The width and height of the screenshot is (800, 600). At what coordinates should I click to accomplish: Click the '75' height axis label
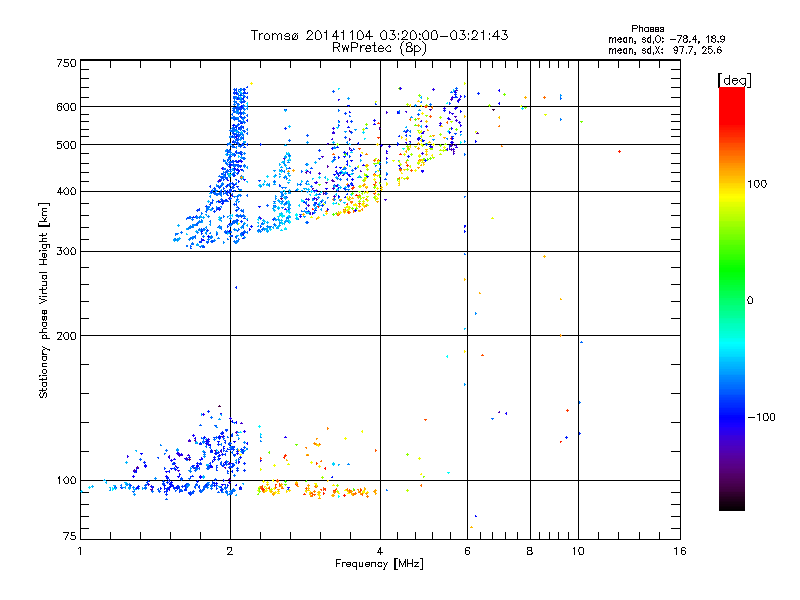point(70,536)
